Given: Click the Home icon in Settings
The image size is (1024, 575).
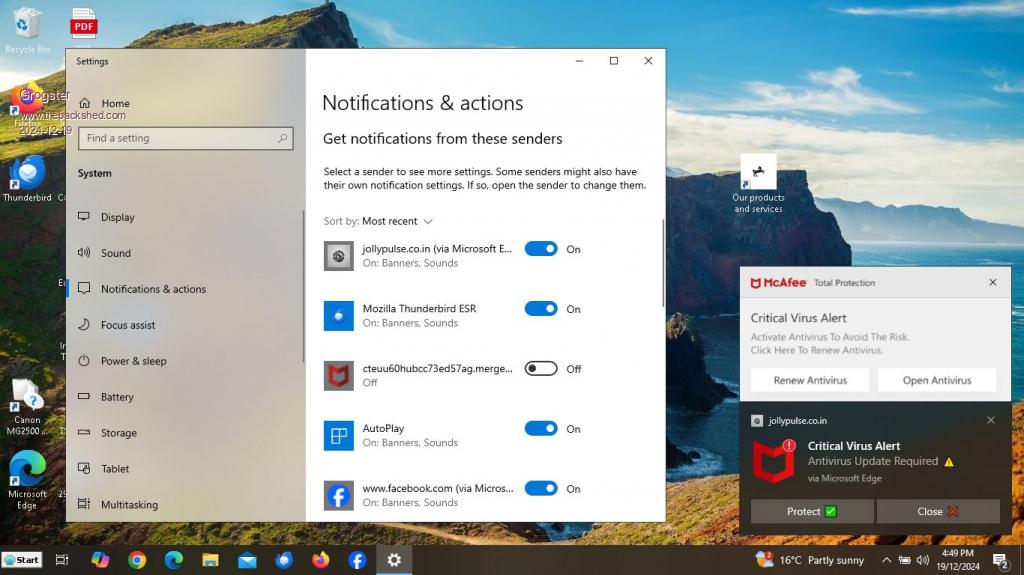Looking at the screenshot, I should 85,103.
